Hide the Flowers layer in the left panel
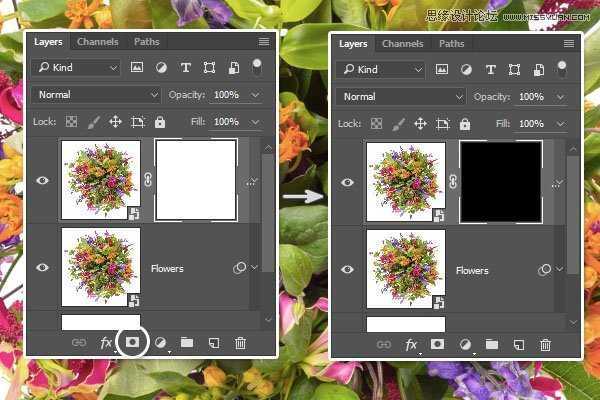This screenshot has height=400, width=600. click(x=43, y=268)
